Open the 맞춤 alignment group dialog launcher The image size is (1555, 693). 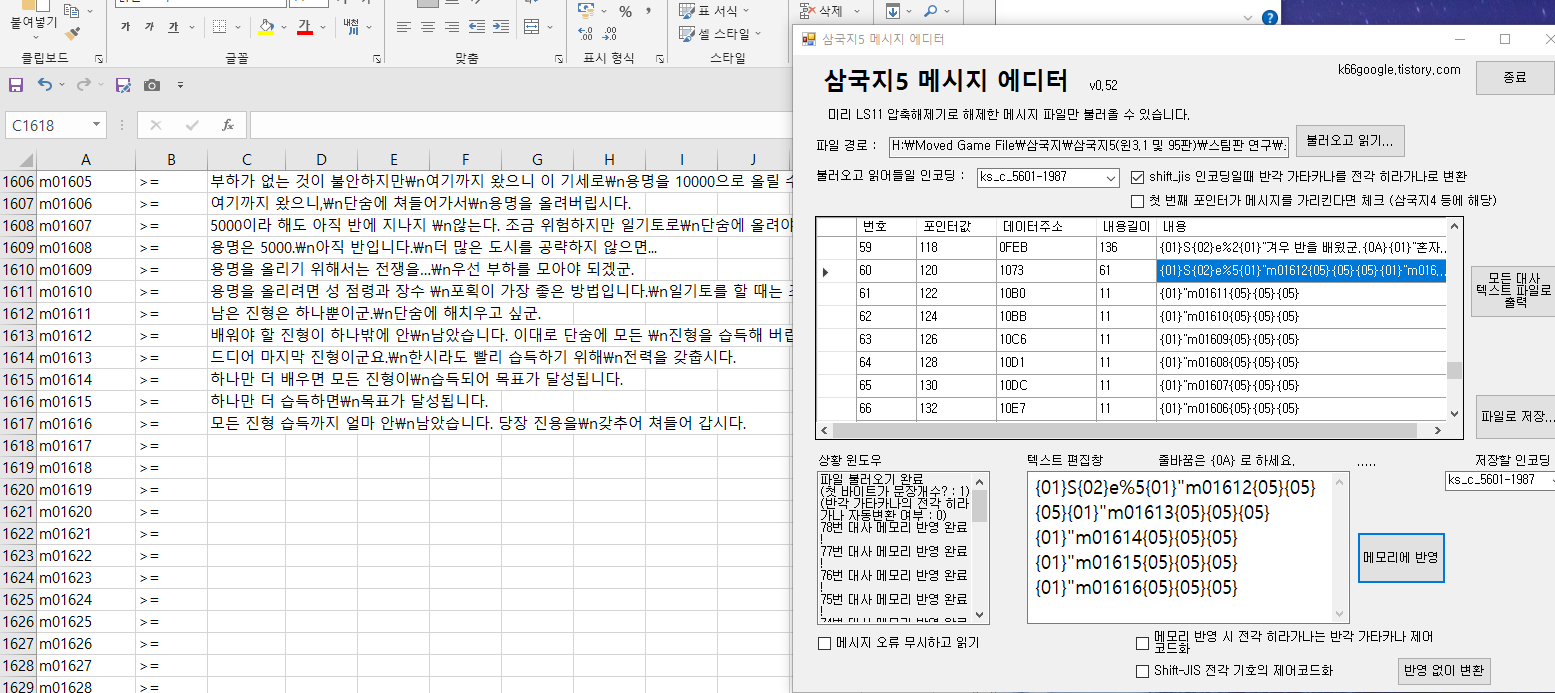coord(558,59)
